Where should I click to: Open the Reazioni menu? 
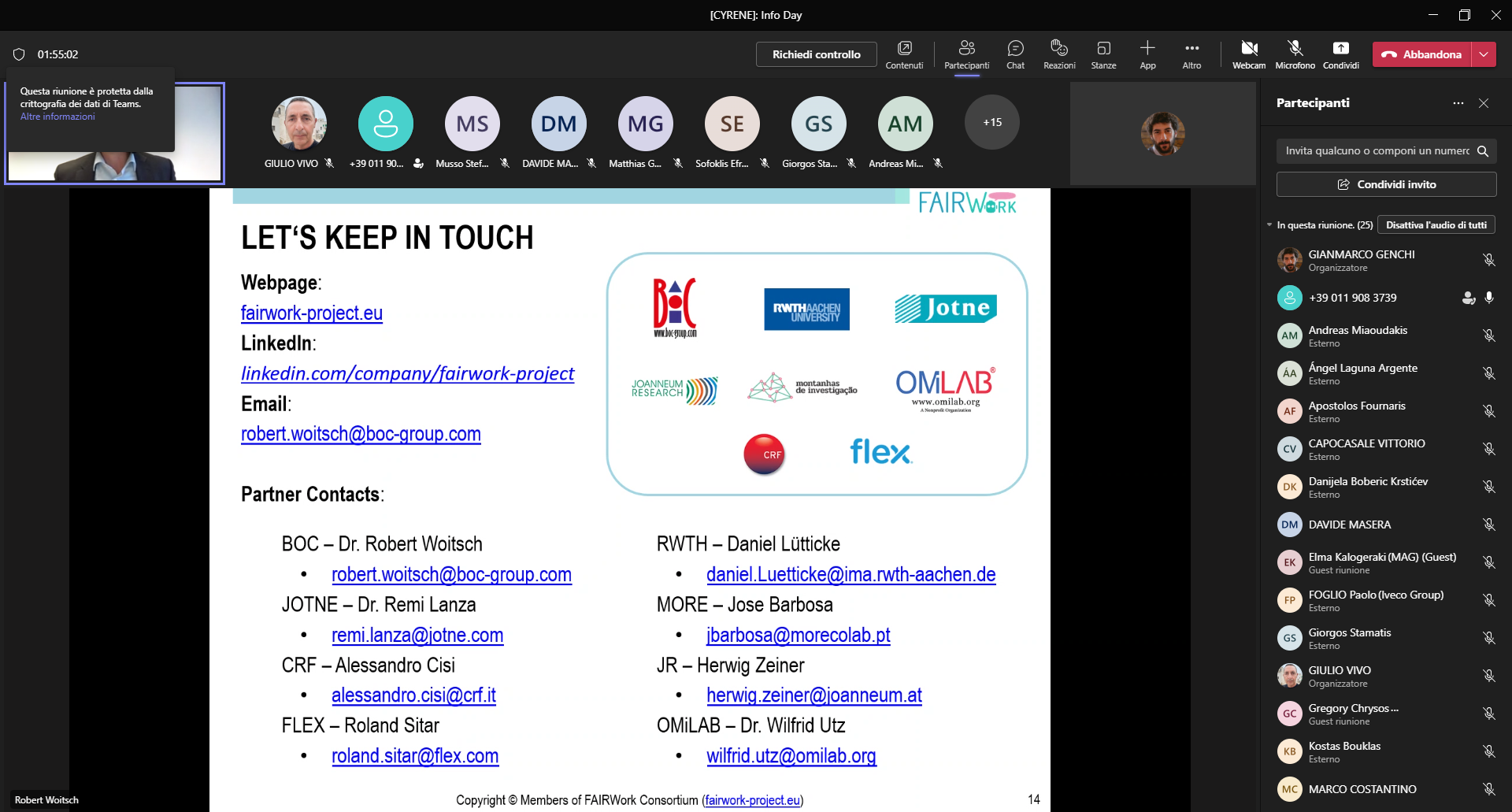tap(1059, 54)
